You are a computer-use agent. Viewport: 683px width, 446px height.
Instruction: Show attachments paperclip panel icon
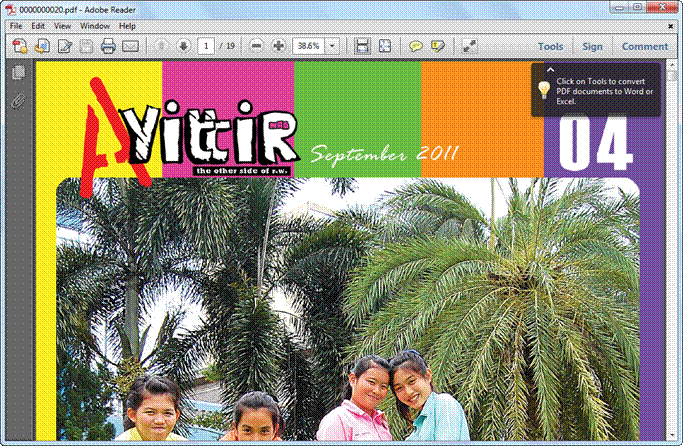coord(18,101)
